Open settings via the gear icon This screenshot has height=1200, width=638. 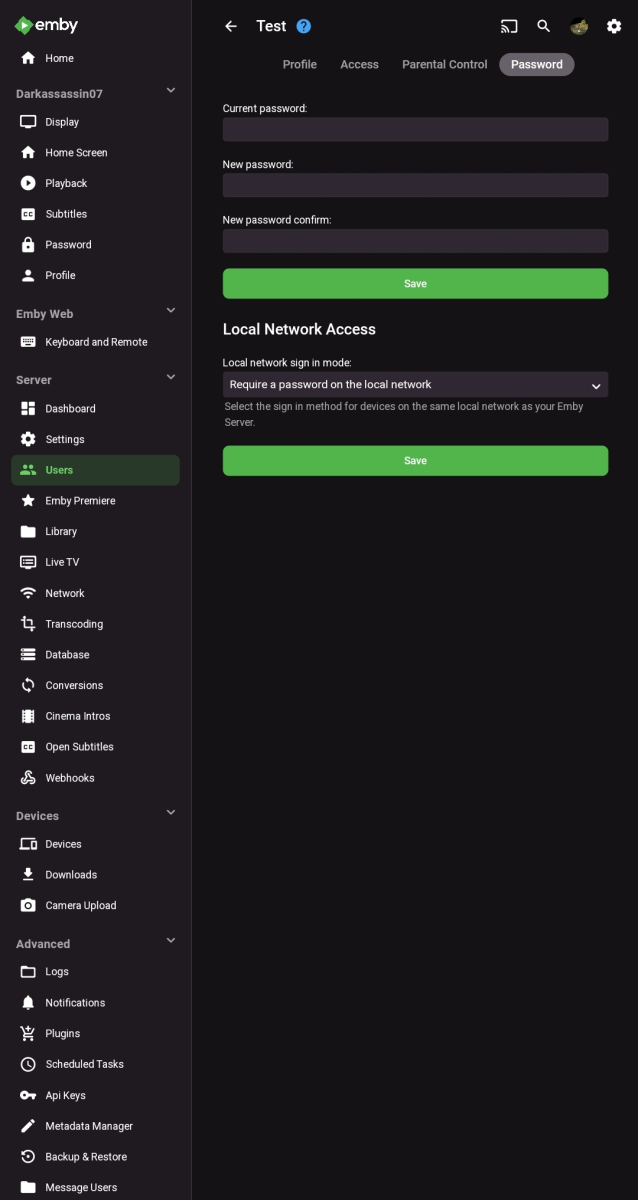(x=614, y=26)
